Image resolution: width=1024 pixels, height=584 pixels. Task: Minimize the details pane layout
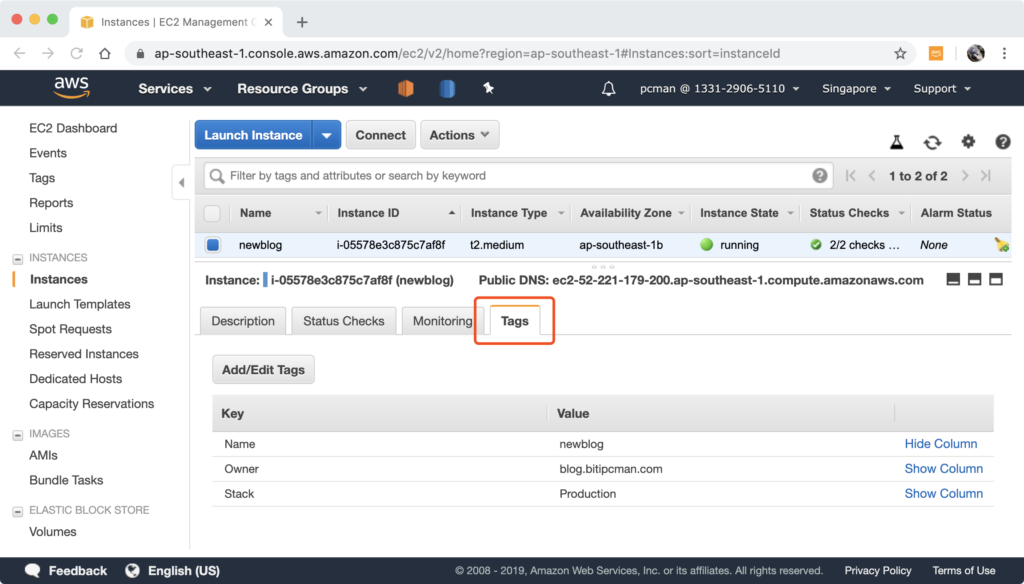coord(953,280)
